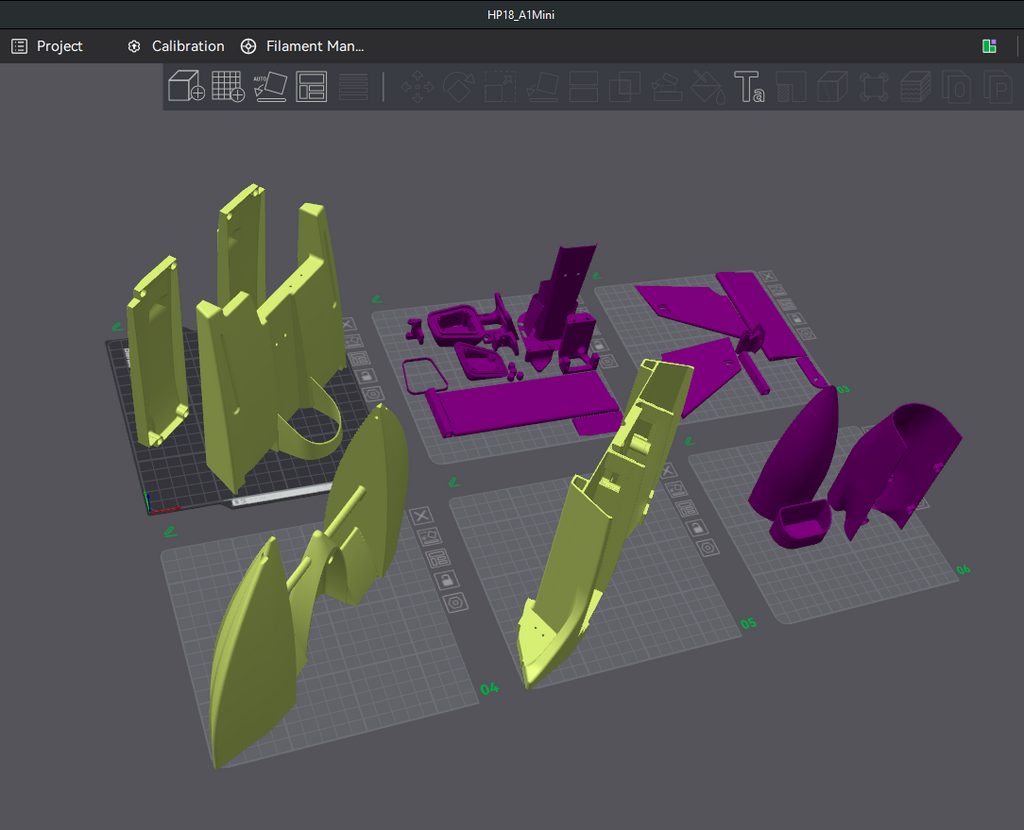Screen dimensions: 1024x830
Task: Activate the Lay on face tool
Action: [542, 87]
